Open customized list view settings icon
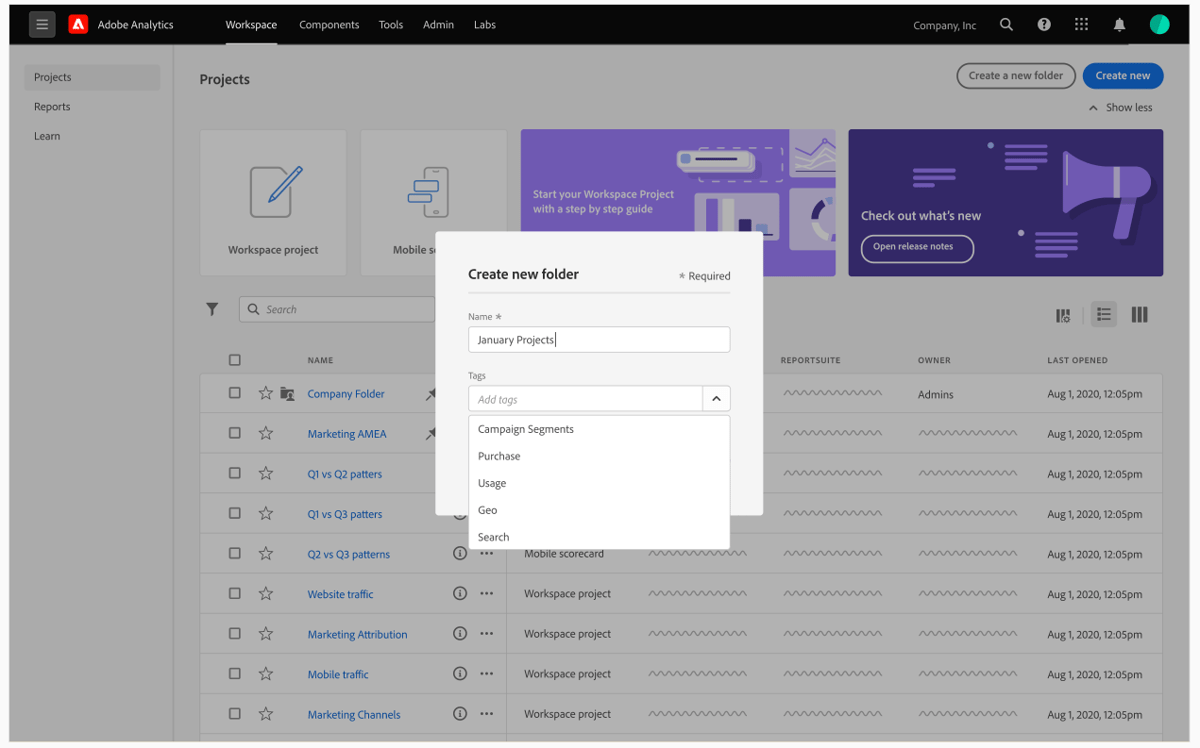 point(1063,314)
